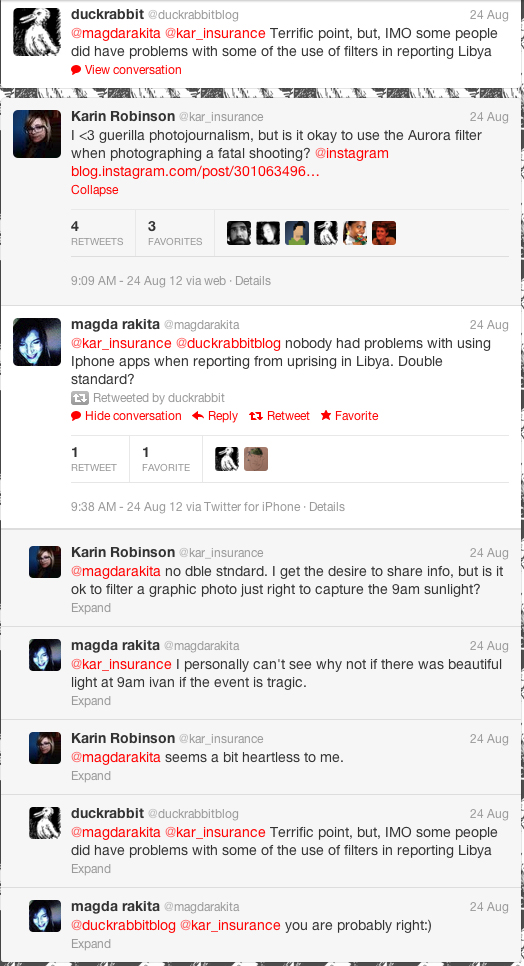524x966 pixels.
Task: Expand magda's 'beautiful light at 9am' reply
Action: click(91, 700)
